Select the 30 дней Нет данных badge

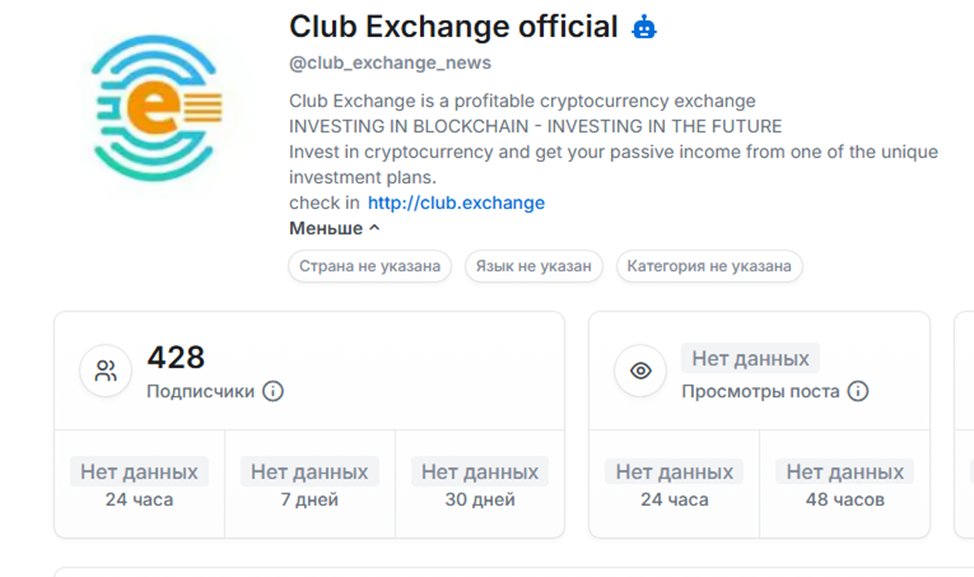[x=478, y=471]
